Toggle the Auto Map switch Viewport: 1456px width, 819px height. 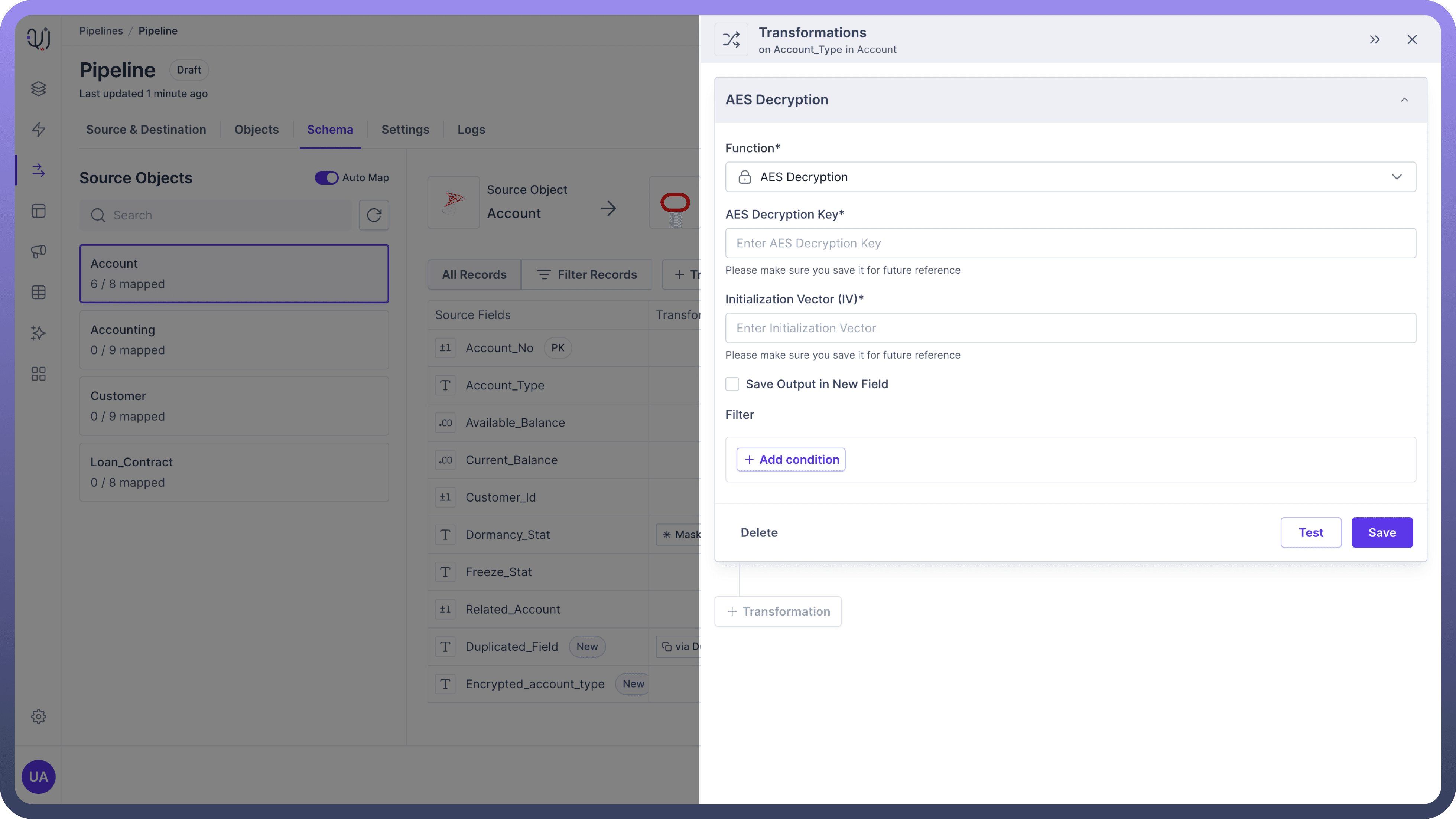326,177
